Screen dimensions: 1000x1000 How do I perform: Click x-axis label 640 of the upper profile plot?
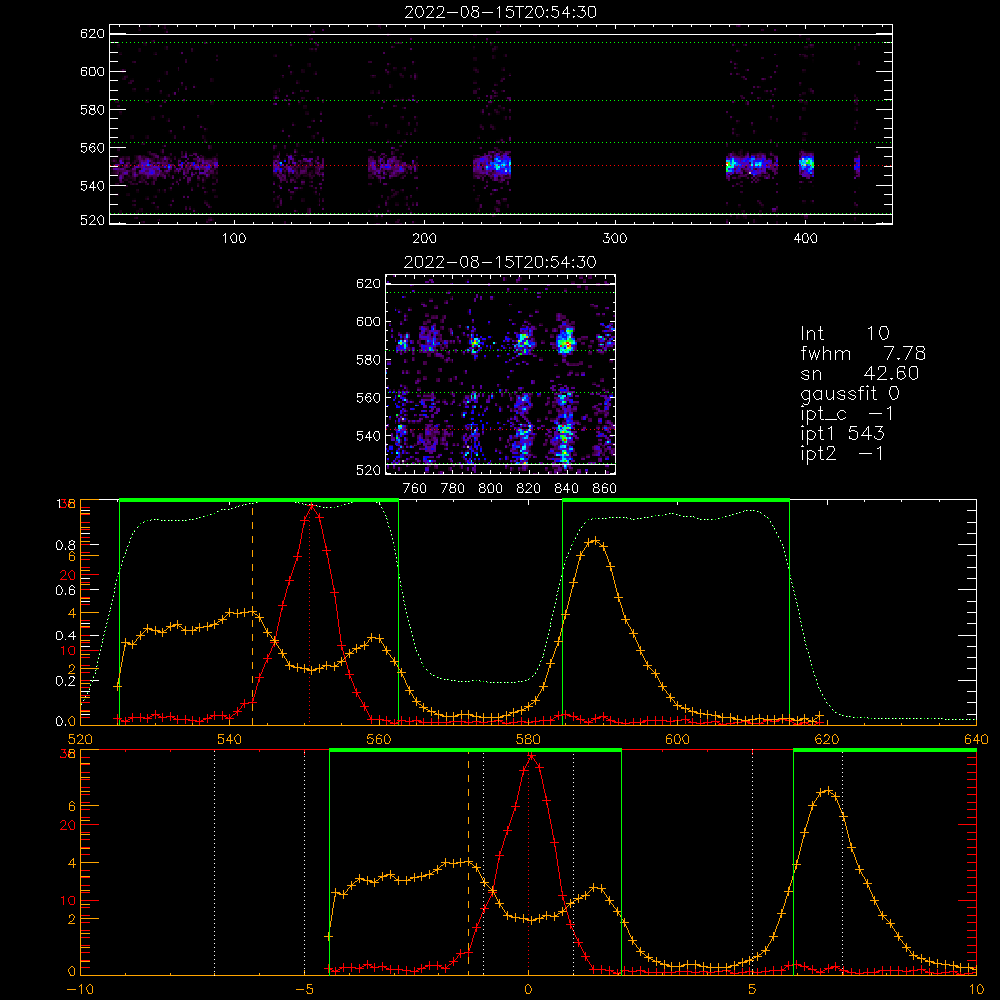(976, 739)
